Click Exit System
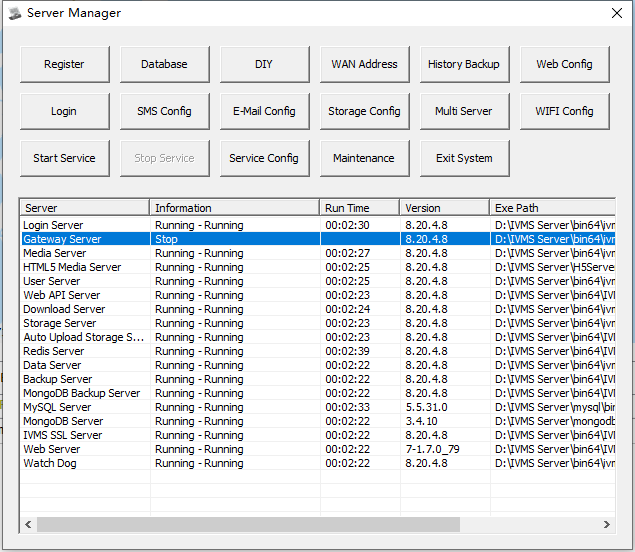 tap(465, 158)
